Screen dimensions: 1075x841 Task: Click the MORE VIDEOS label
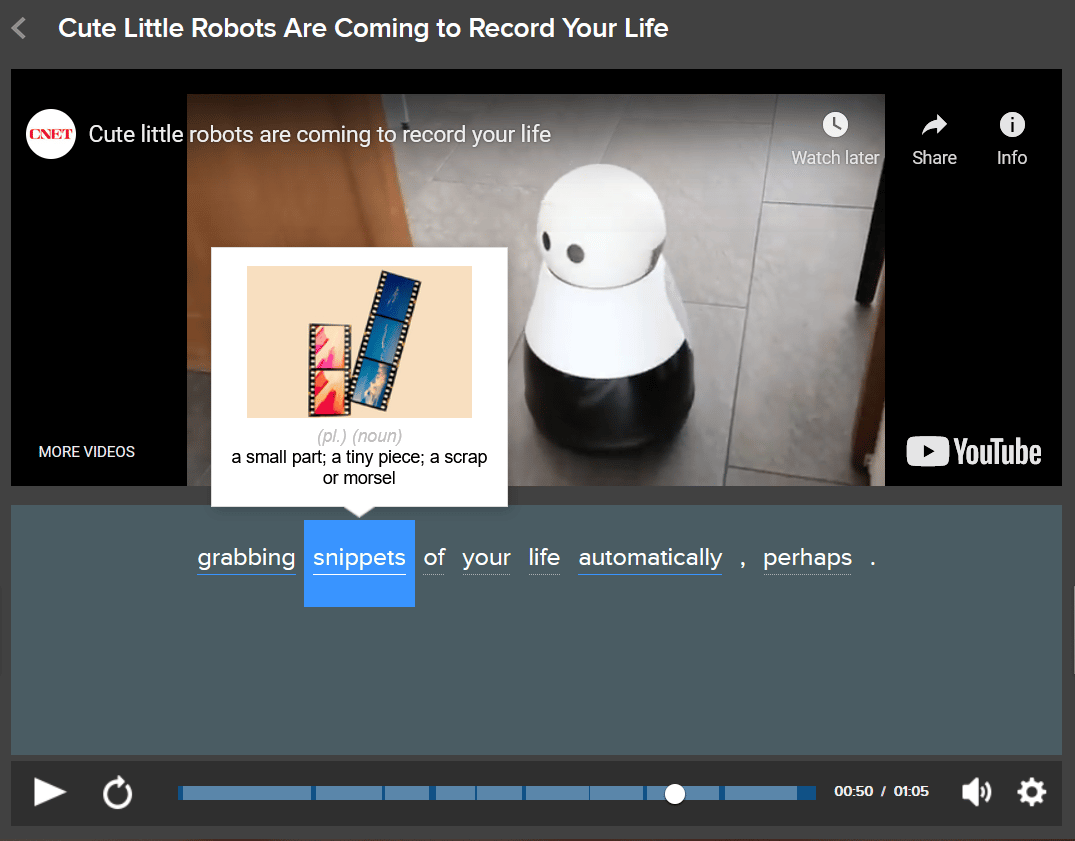(x=87, y=452)
